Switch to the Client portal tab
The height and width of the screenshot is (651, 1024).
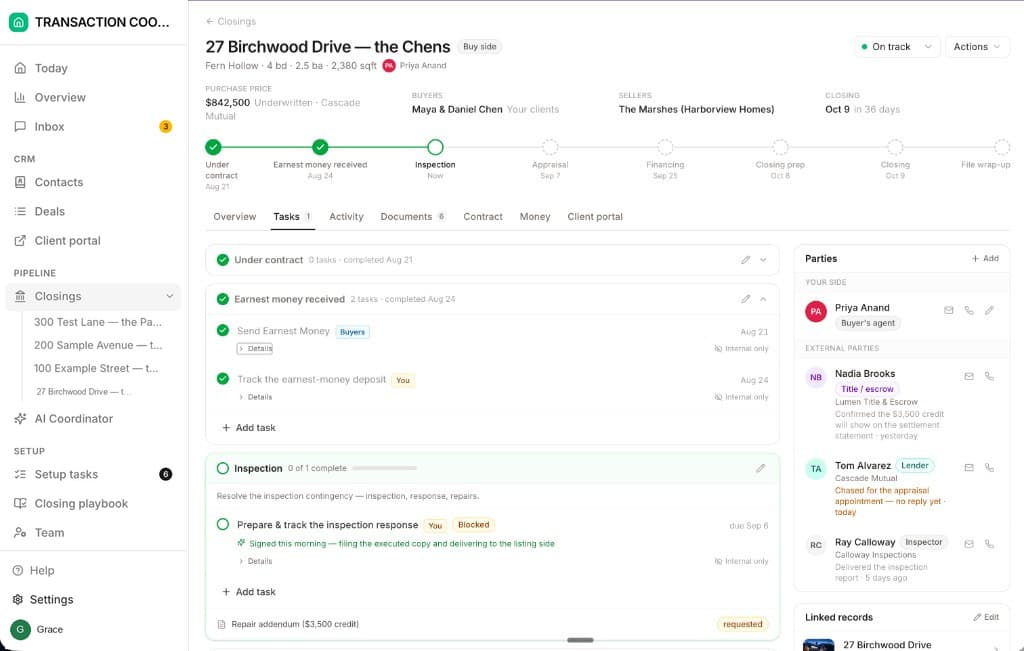click(595, 217)
